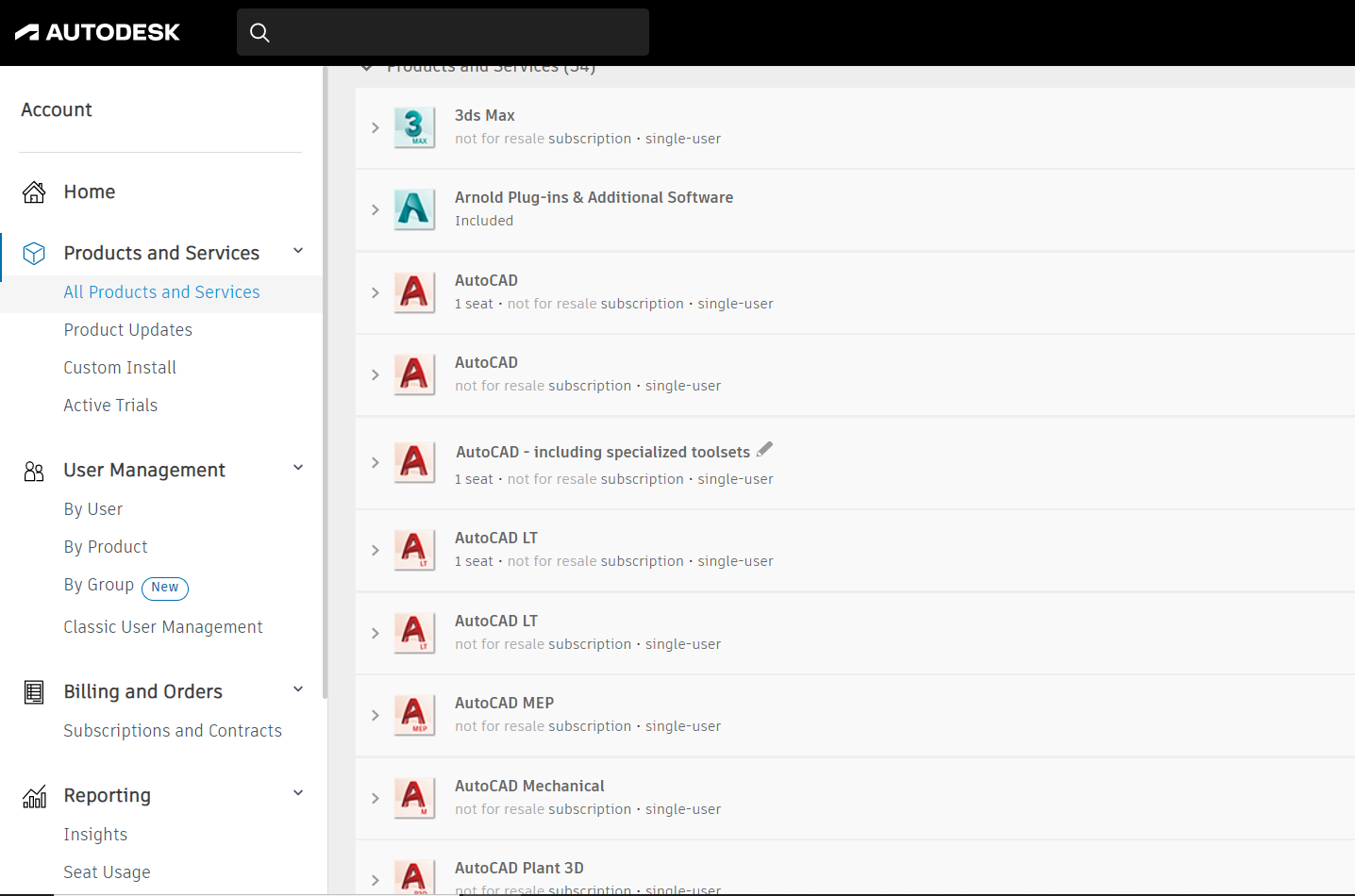This screenshot has width=1355, height=896.
Task: Click the AutoCAD specialized toolsets product icon
Action: click(x=414, y=462)
